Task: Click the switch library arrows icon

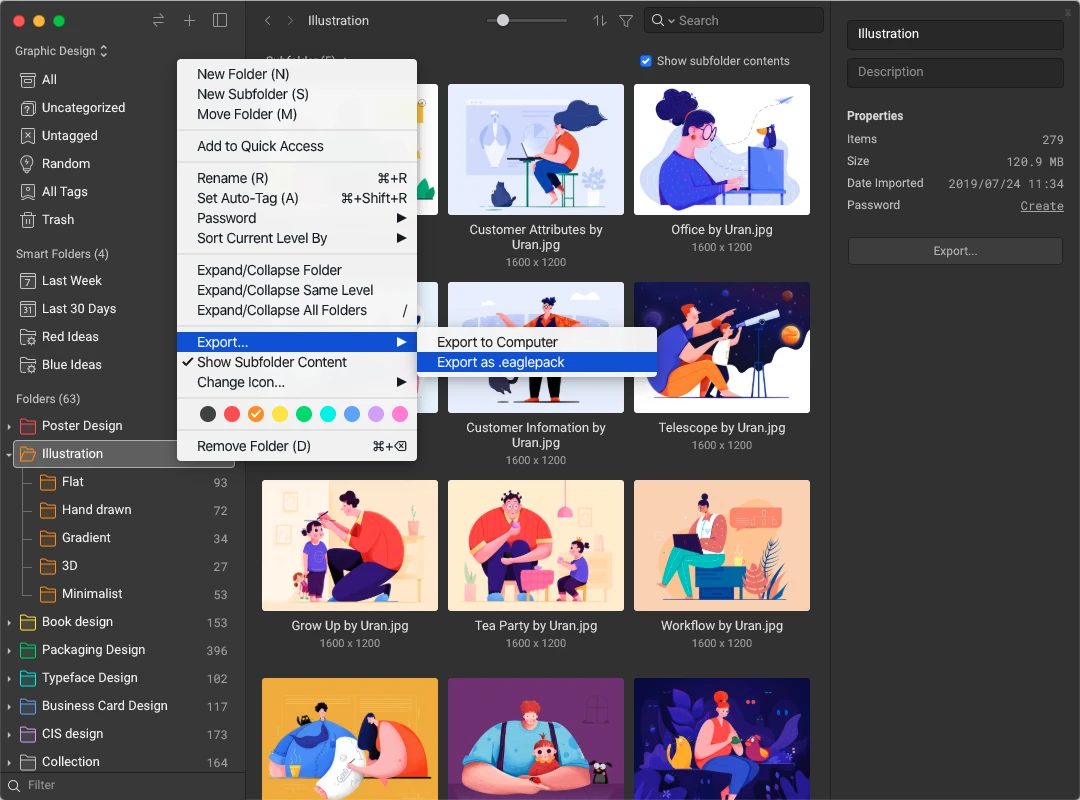Action: [158, 21]
